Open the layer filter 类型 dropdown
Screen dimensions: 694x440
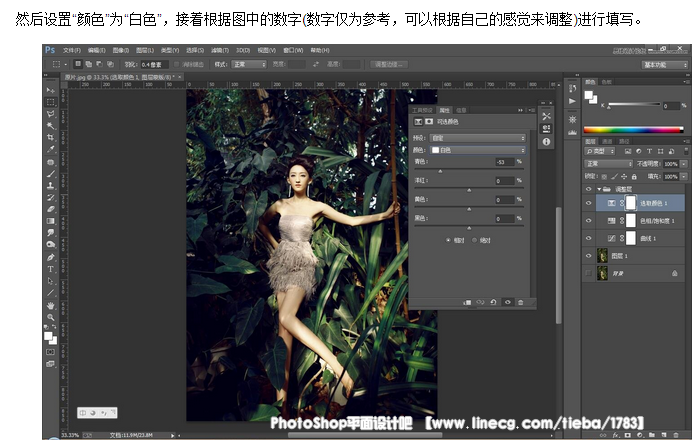pos(600,151)
